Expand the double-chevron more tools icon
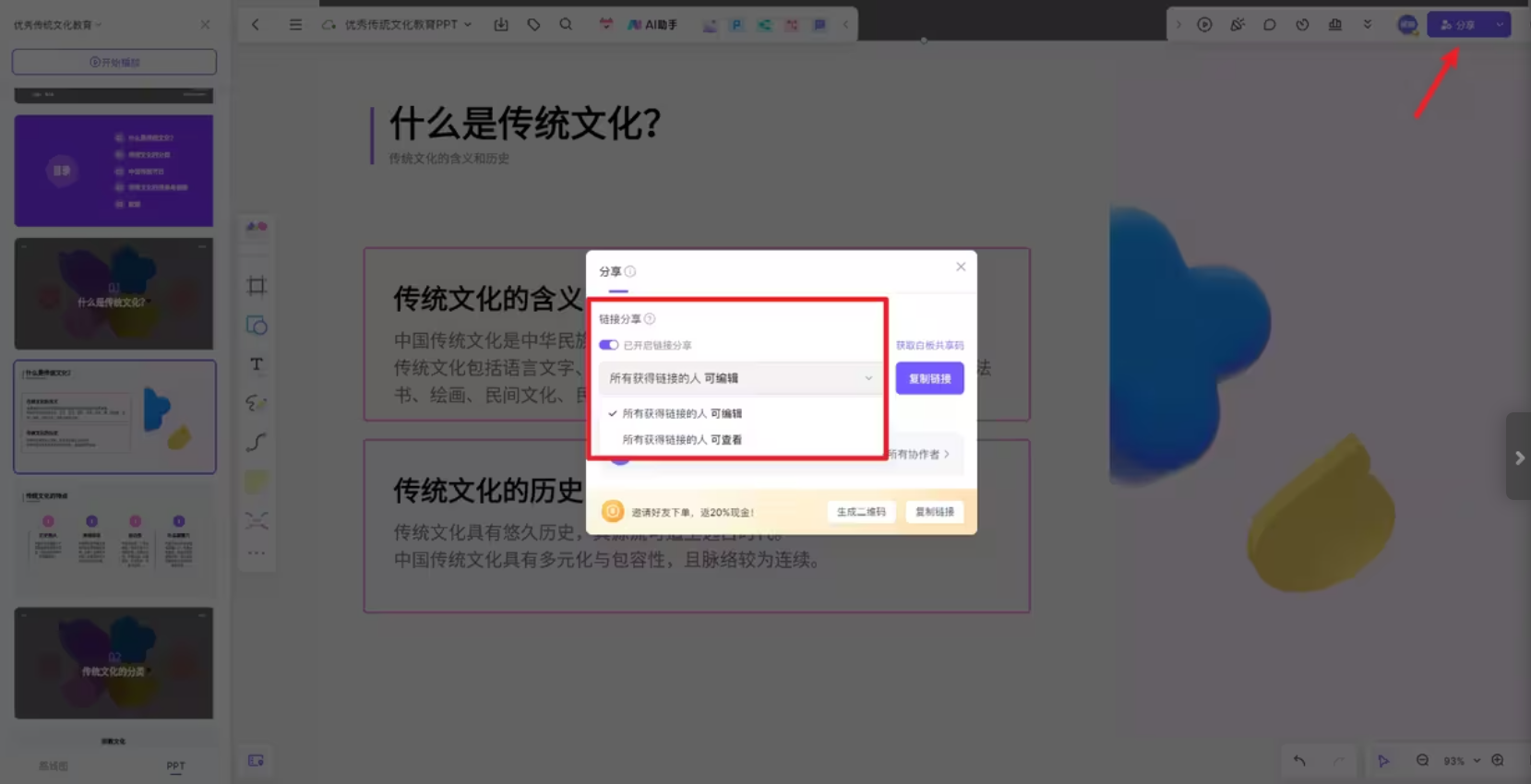1531x784 pixels. 1368,25
